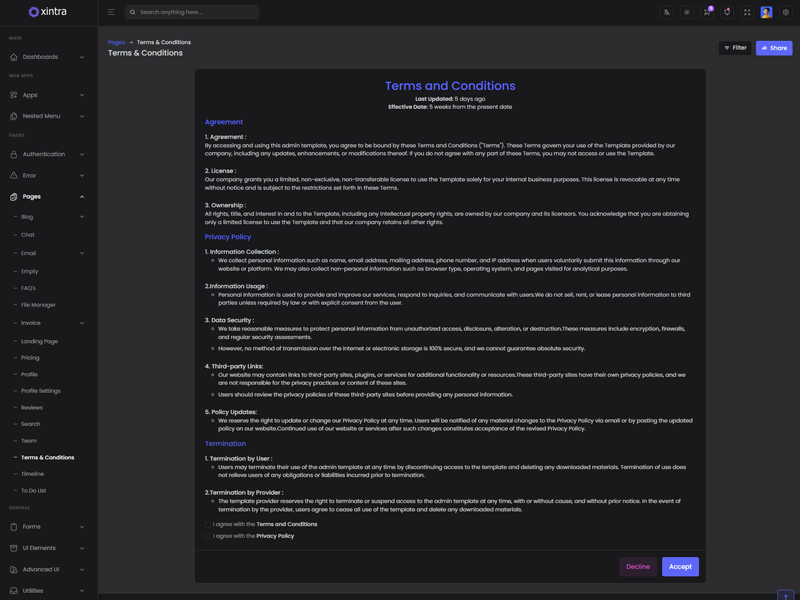Open the notifications bell
The width and height of the screenshot is (800, 600).
[x=727, y=13]
